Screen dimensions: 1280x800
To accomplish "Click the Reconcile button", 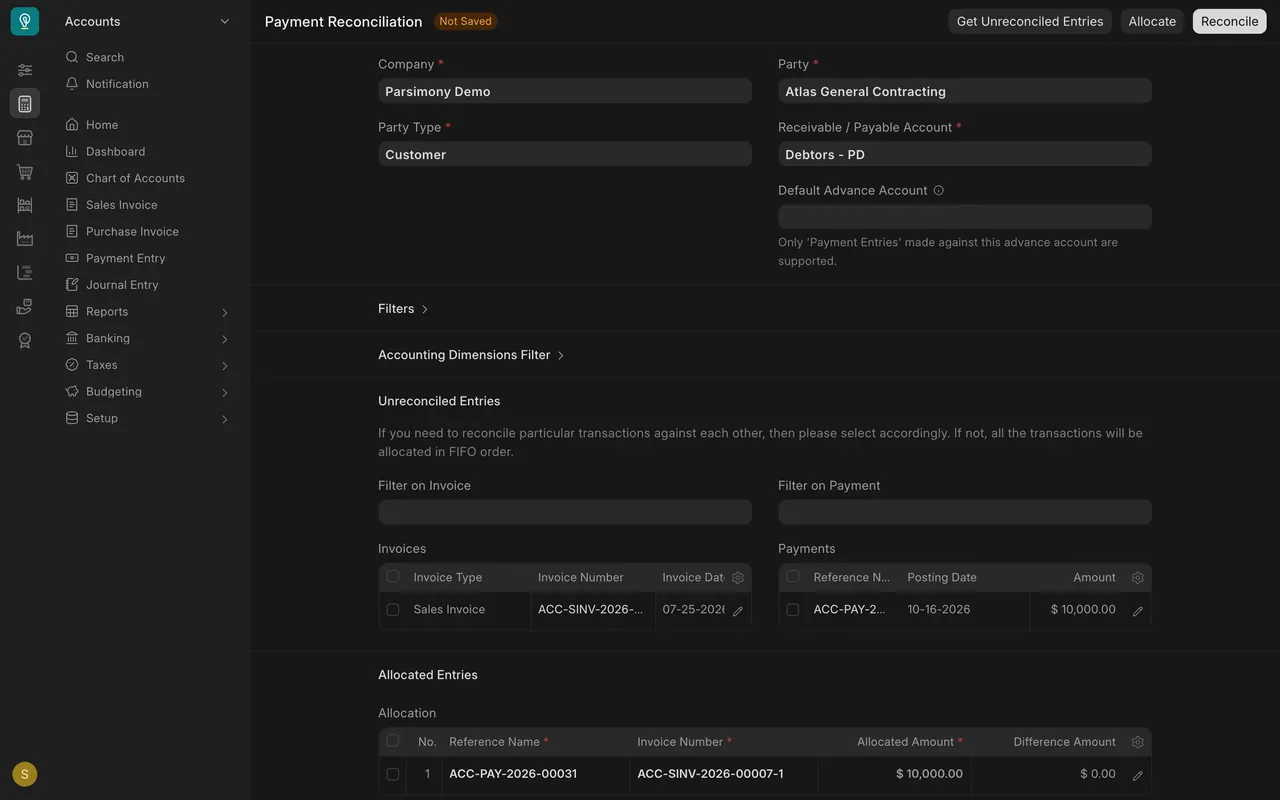I will pyautogui.click(x=1230, y=21).
